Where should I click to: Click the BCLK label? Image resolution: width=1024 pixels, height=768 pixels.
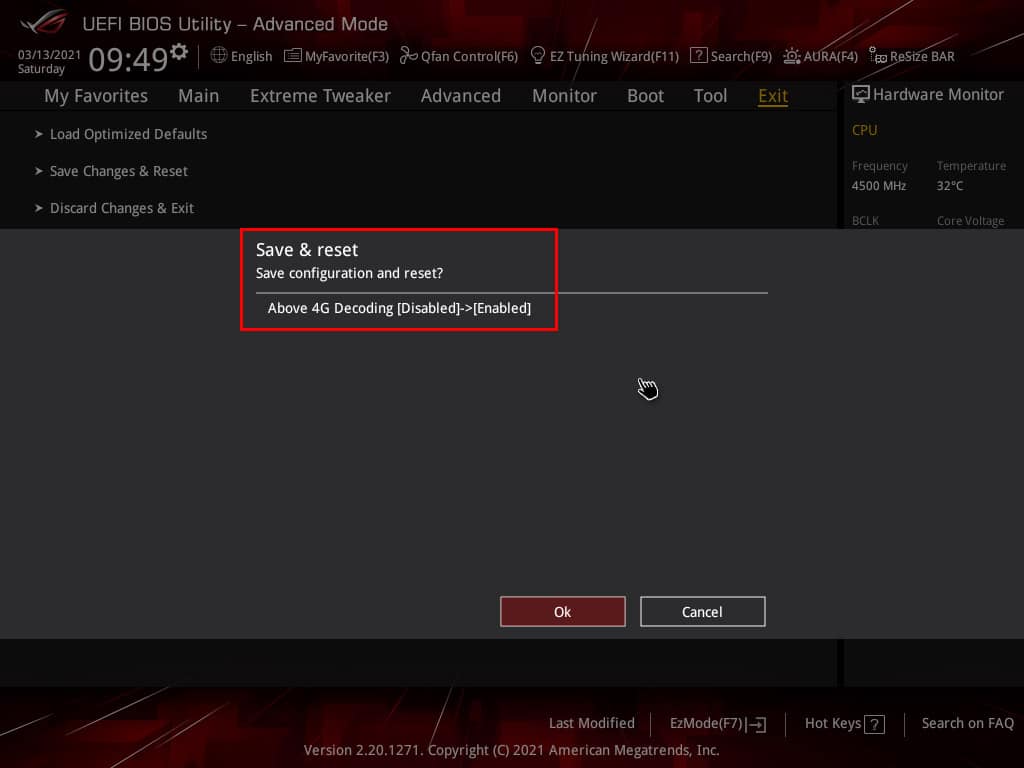pos(865,221)
